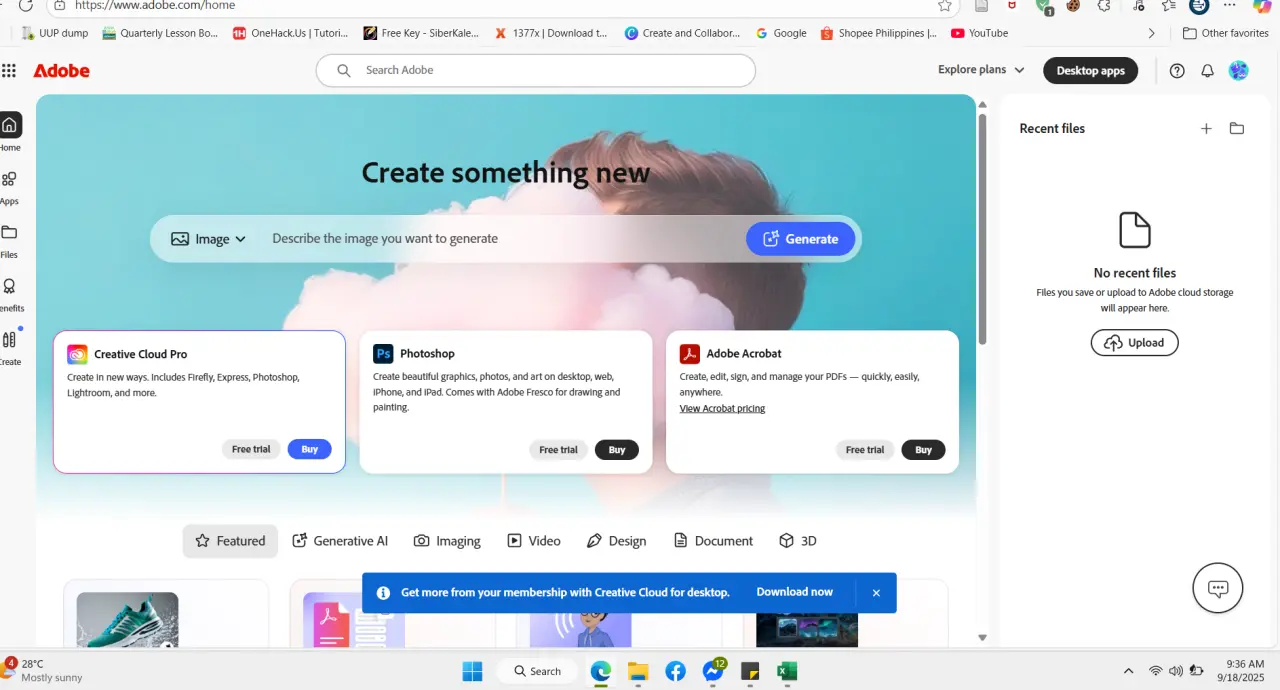Select the Document tab

click(x=713, y=541)
